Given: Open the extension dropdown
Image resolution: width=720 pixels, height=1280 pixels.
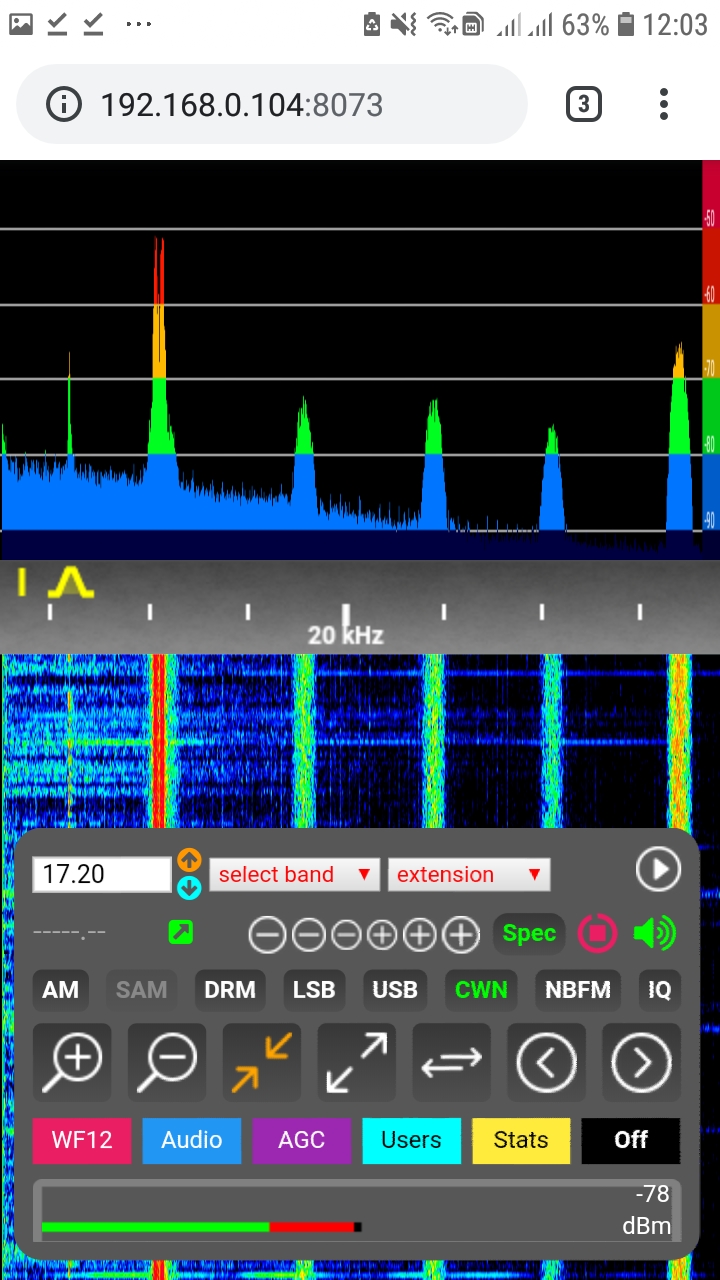Looking at the screenshot, I should click(469, 875).
